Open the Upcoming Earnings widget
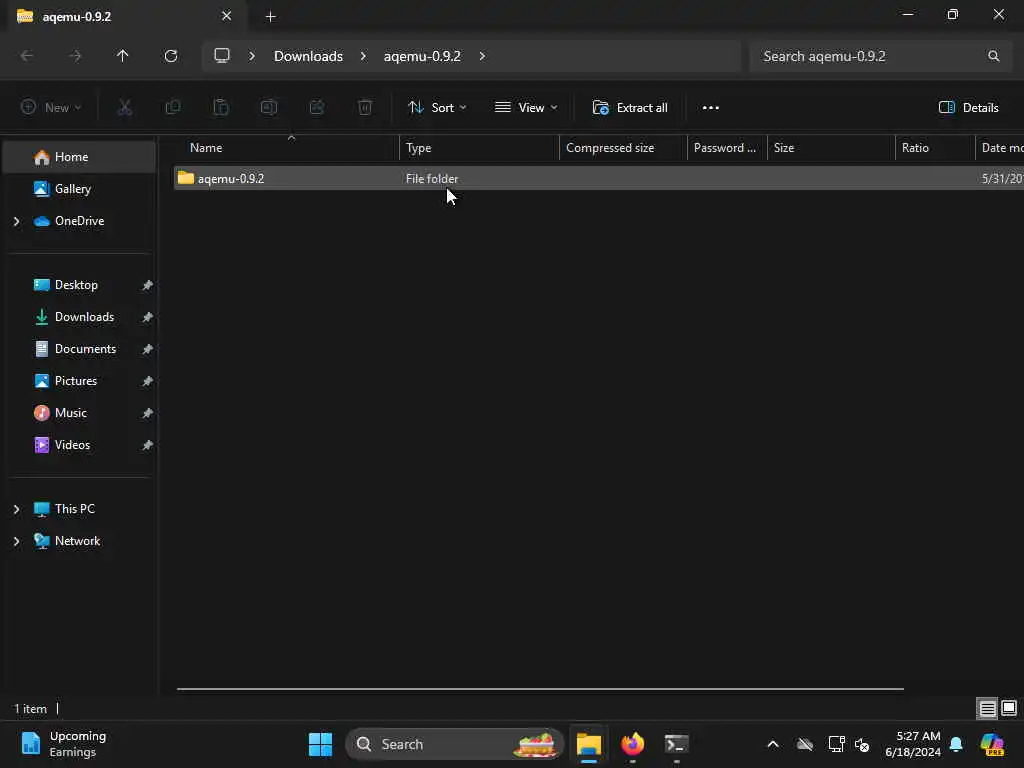 click(x=63, y=744)
